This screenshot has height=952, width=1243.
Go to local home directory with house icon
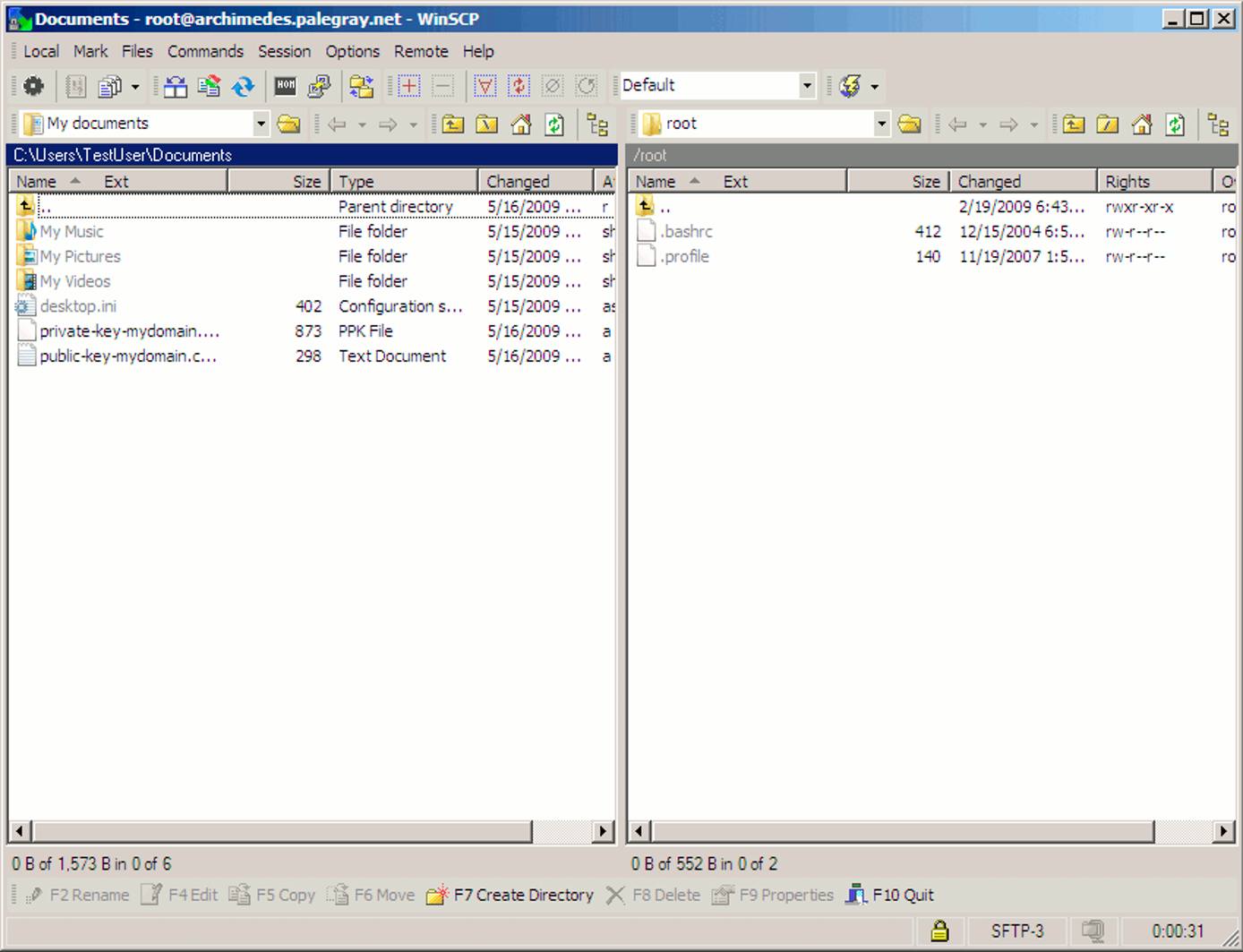(521, 124)
